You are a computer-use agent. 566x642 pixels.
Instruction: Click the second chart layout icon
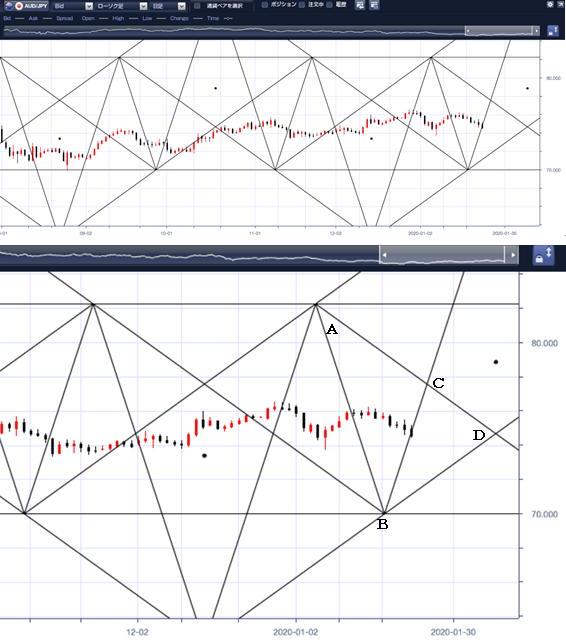[x=374, y=5]
